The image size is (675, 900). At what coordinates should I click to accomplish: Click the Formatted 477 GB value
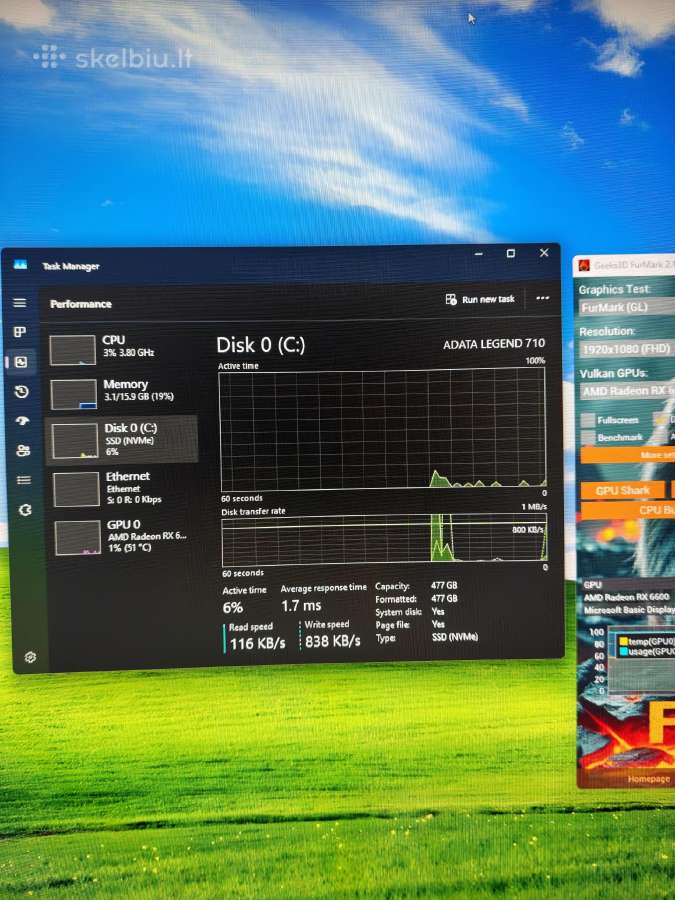444,598
